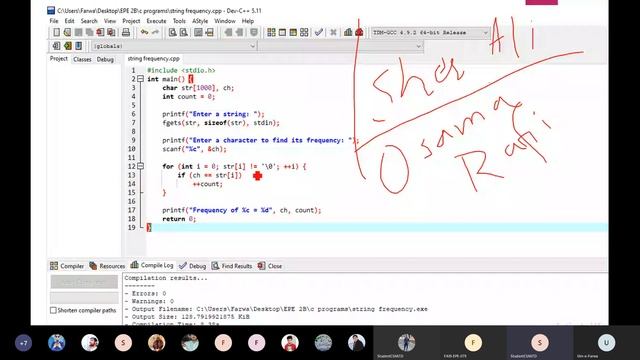Switch to the Compile Log bottom tab

152,265
